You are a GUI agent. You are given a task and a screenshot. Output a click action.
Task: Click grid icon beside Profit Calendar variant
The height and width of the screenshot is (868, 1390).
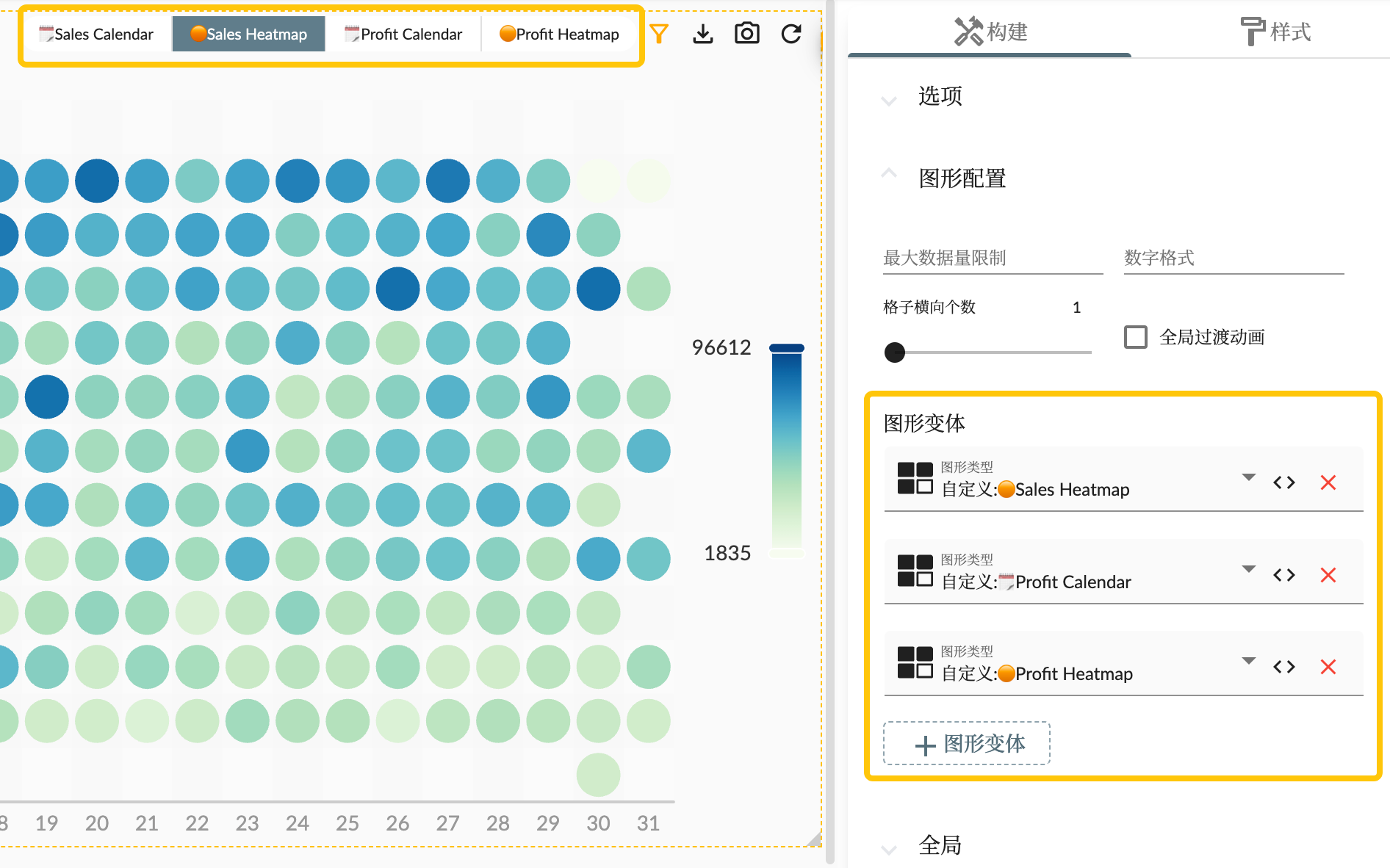tap(915, 571)
